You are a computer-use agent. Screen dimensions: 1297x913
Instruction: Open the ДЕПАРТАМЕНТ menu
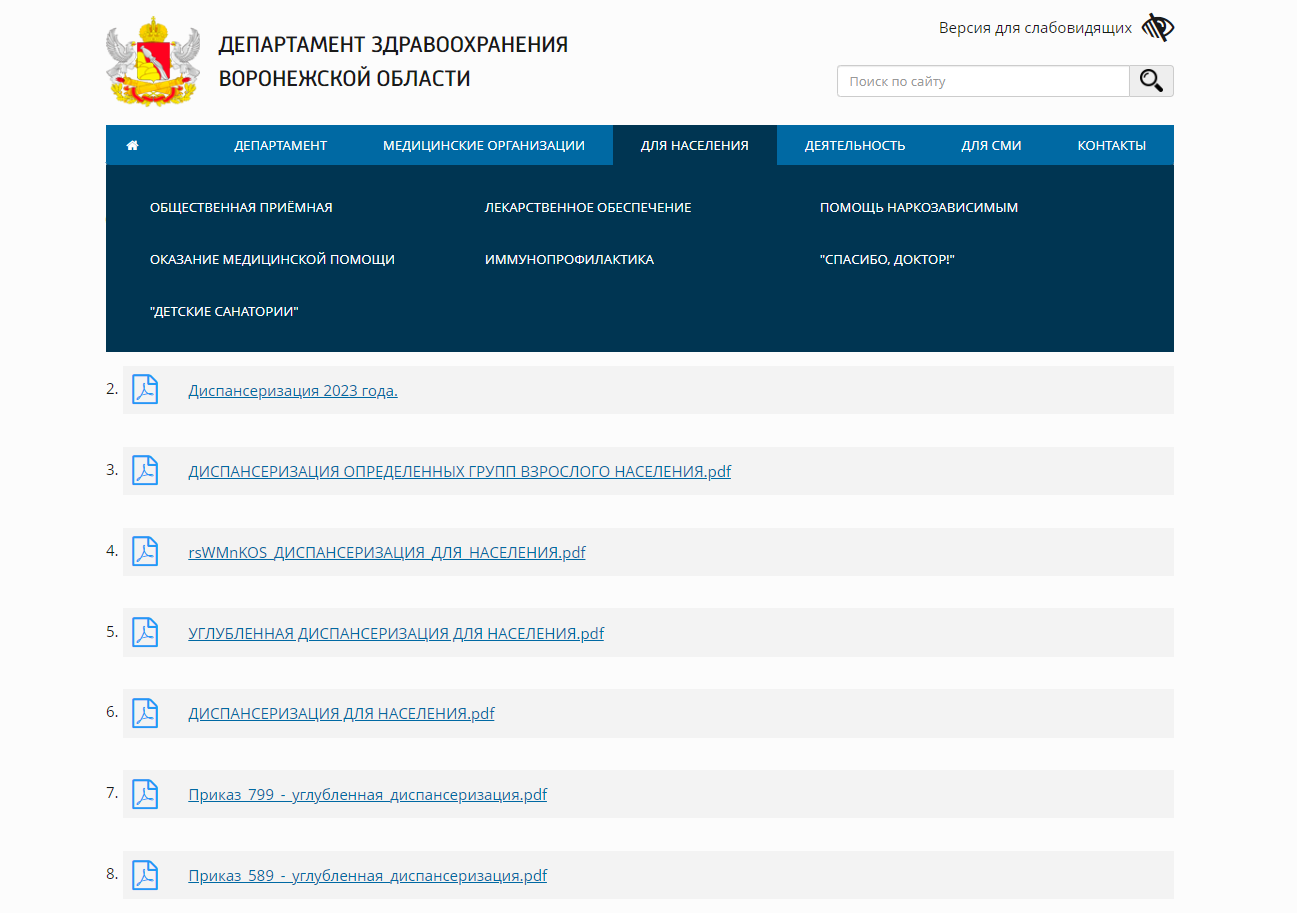[280, 145]
